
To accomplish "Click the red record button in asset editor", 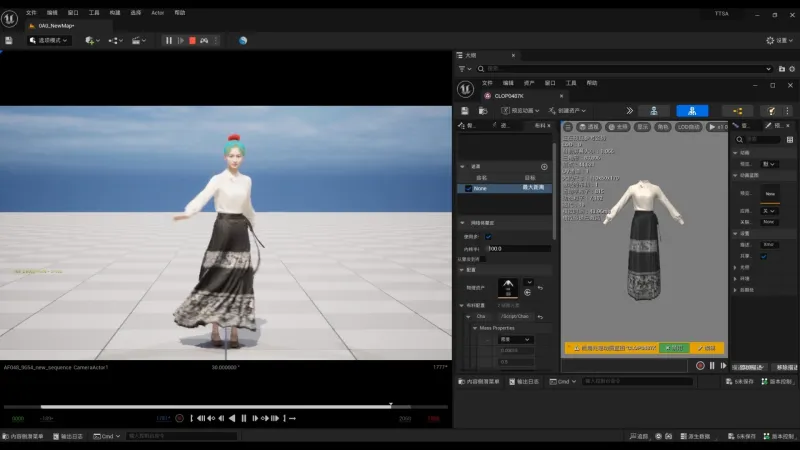I will pyautogui.click(x=700, y=365).
